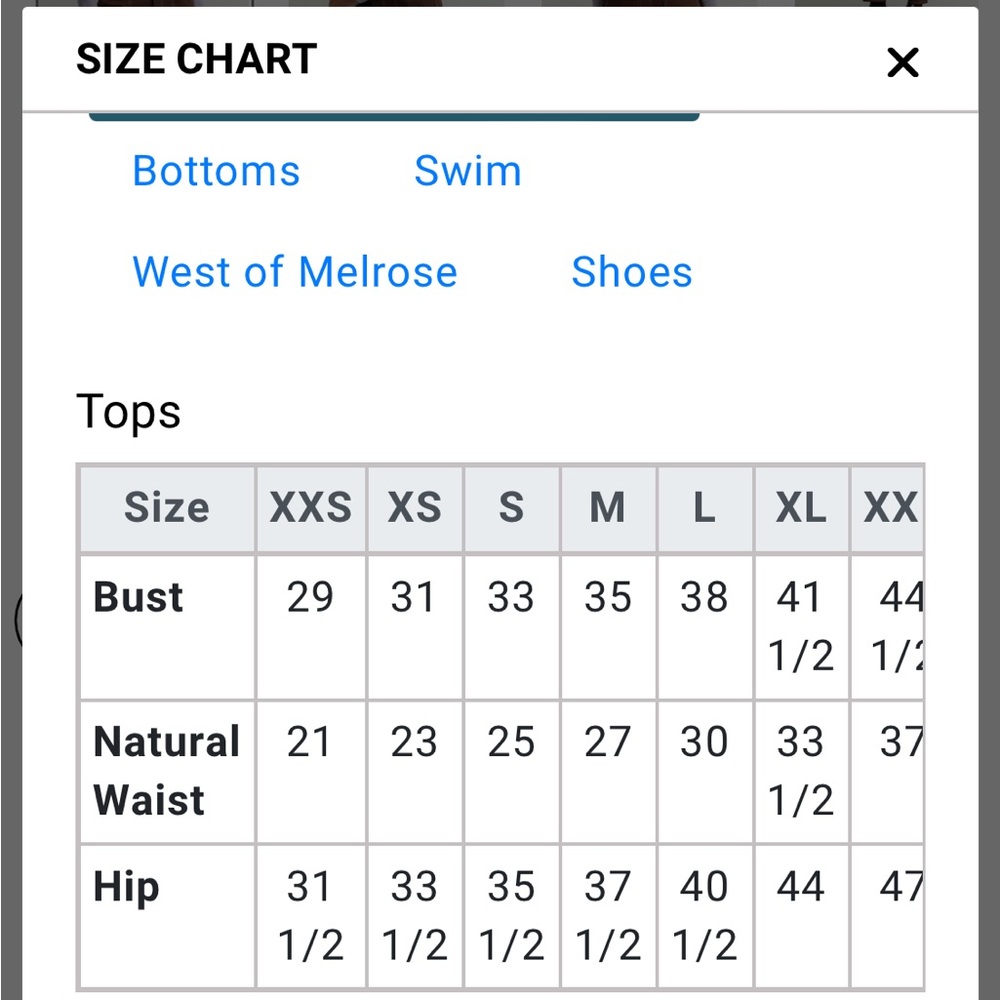Click the Hip row label
The width and height of the screenshot is (1000, 1000).
tap(126, 887)
